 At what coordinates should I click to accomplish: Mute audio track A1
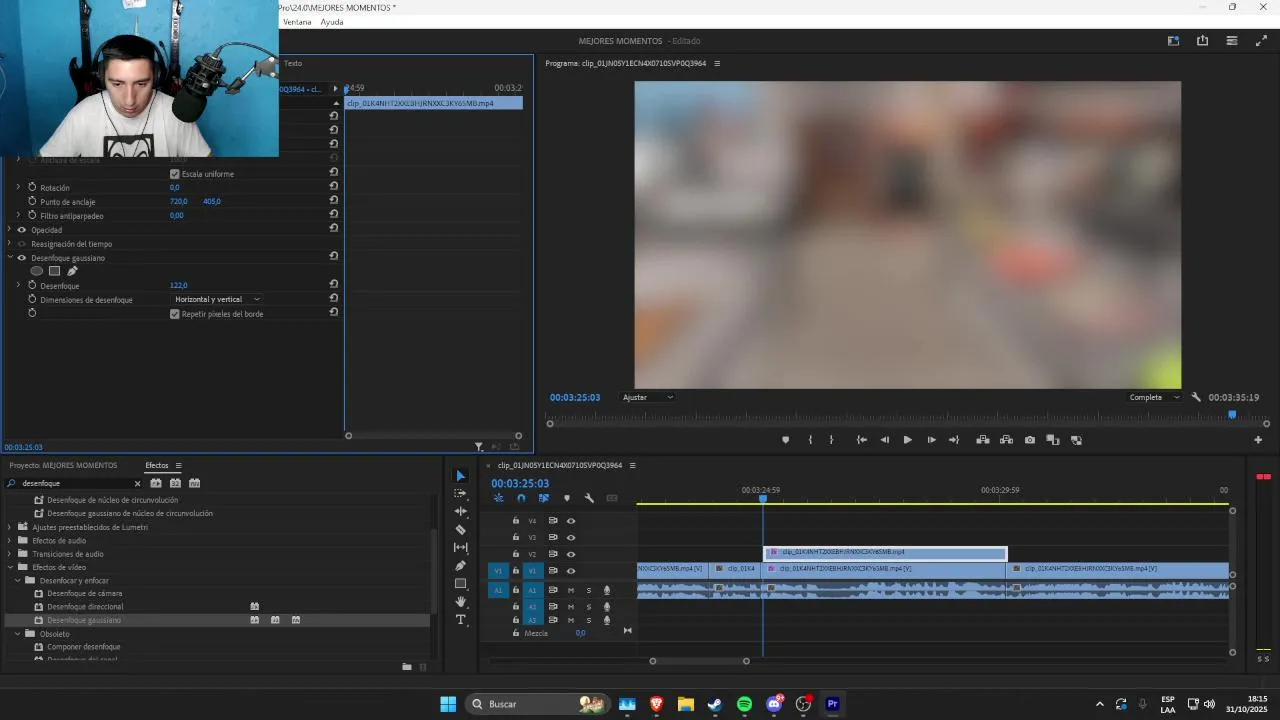coord(571,590)
